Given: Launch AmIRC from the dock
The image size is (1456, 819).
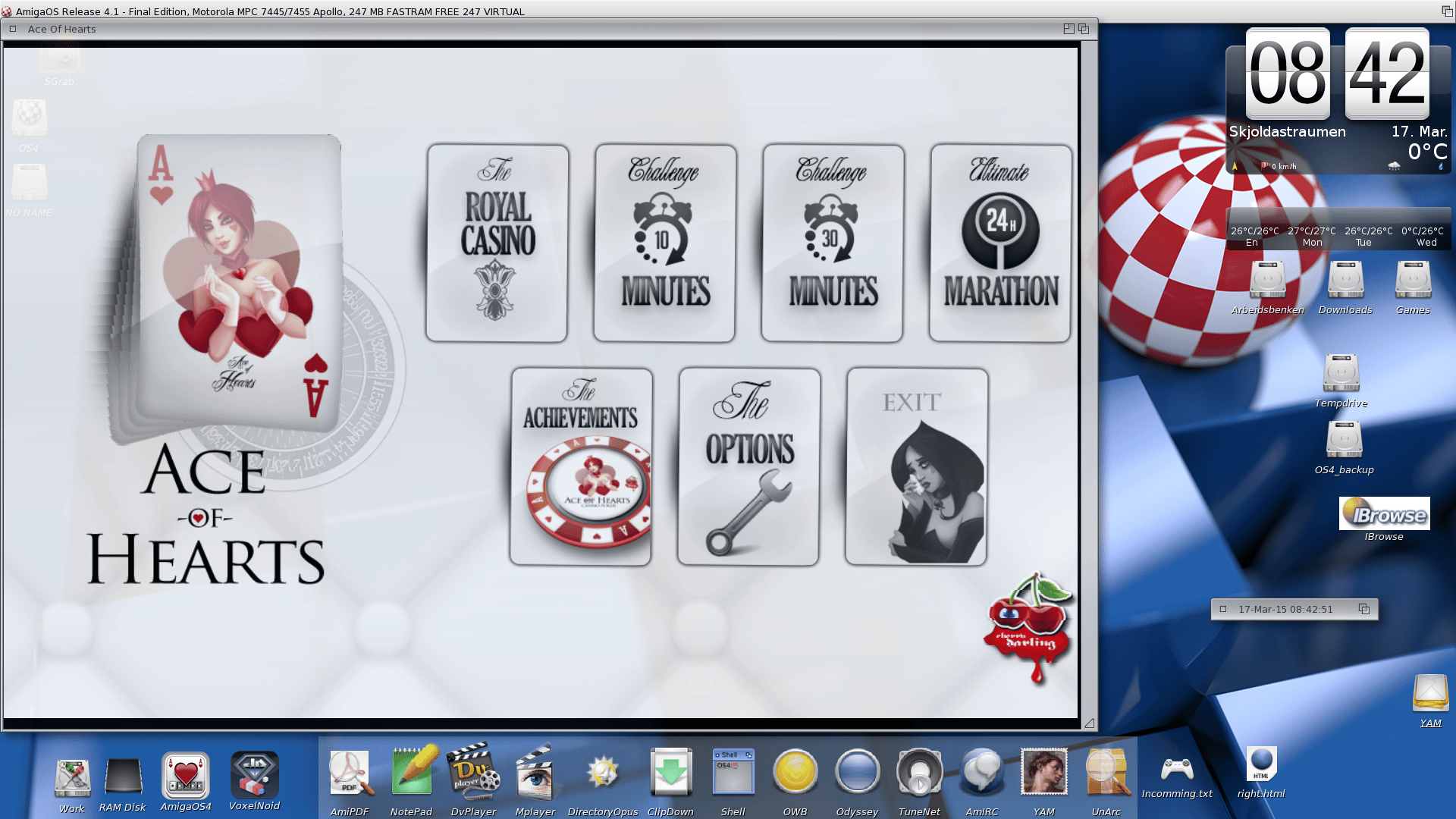Looking at the screenshot, I should pyautogui.click(x=982, y=773).
